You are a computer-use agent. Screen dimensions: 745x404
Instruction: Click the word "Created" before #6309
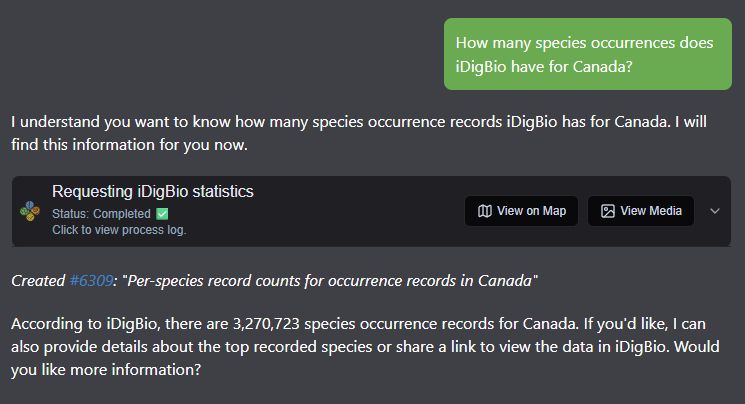pyautogui.click(x=37, y=281)
